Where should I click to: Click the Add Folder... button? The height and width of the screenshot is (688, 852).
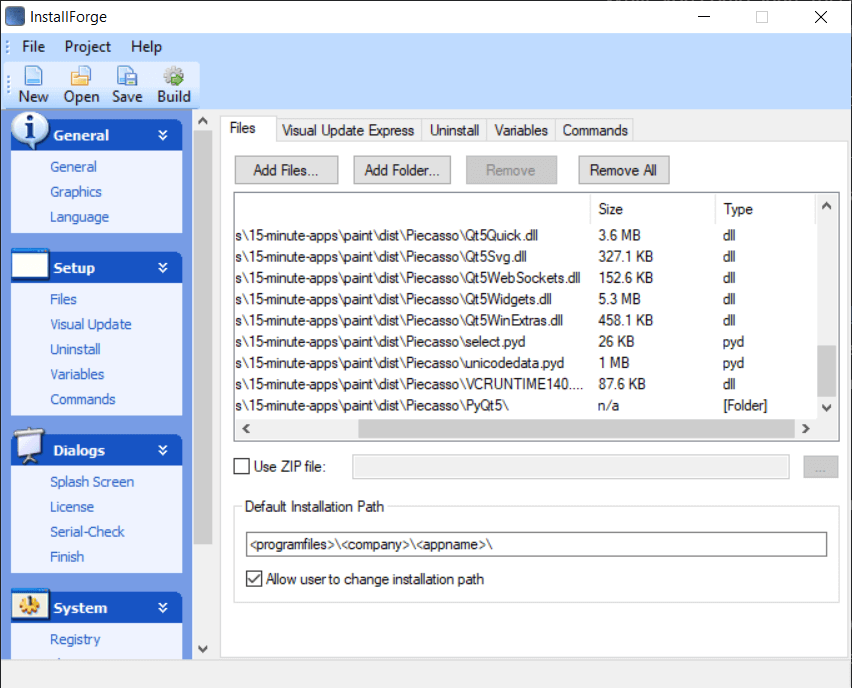pos(402,170)
